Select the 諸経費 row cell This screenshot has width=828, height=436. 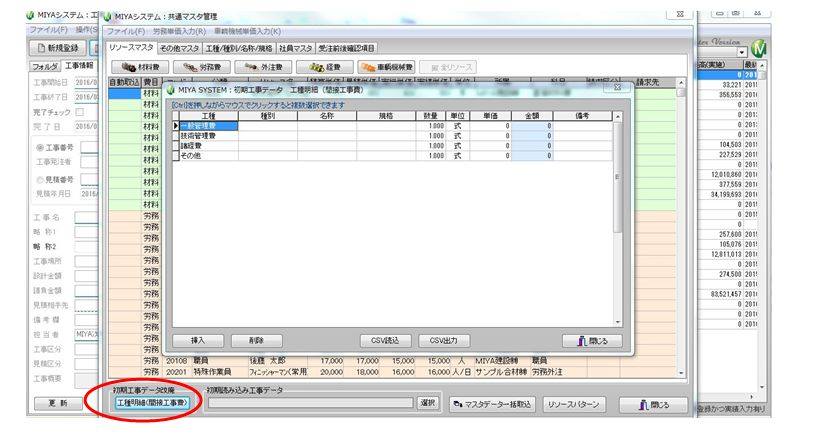point(209,146)
